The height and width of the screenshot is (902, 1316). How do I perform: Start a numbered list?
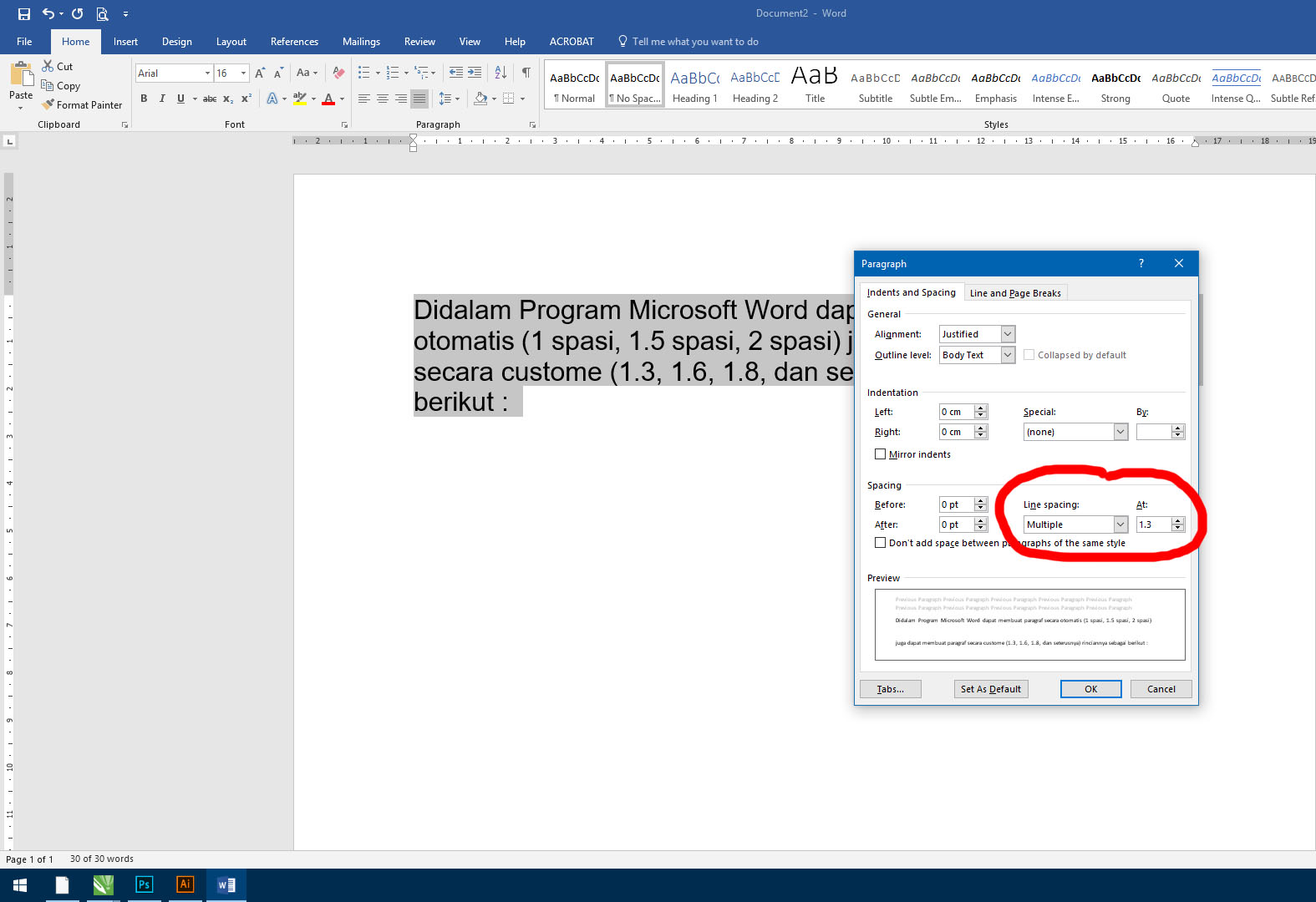pos(392,73)
